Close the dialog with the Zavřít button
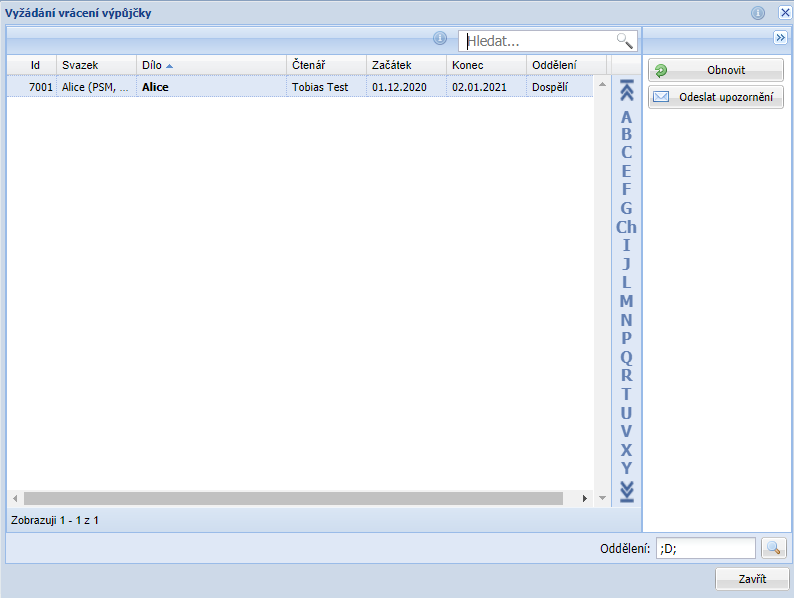 point(752,579)
